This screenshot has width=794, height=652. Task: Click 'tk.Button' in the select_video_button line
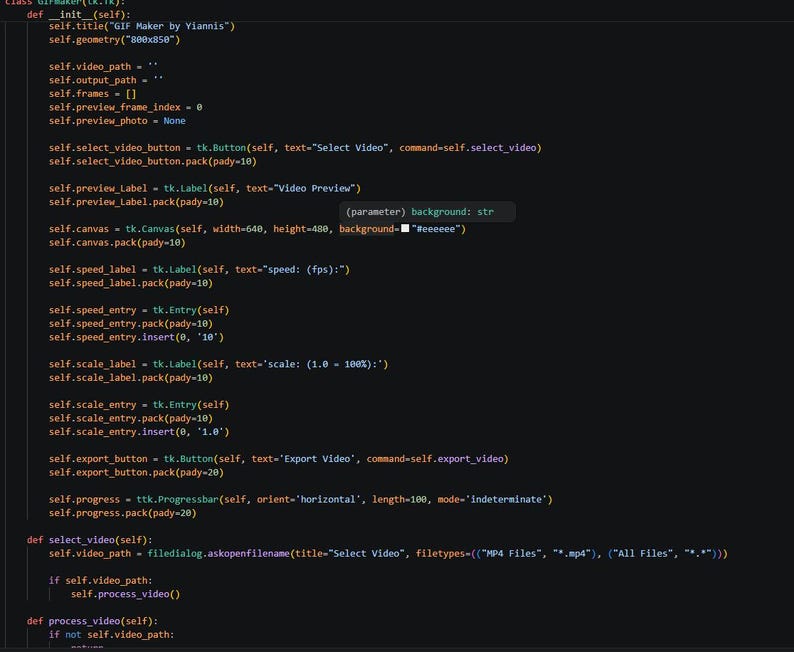[221, 148]
